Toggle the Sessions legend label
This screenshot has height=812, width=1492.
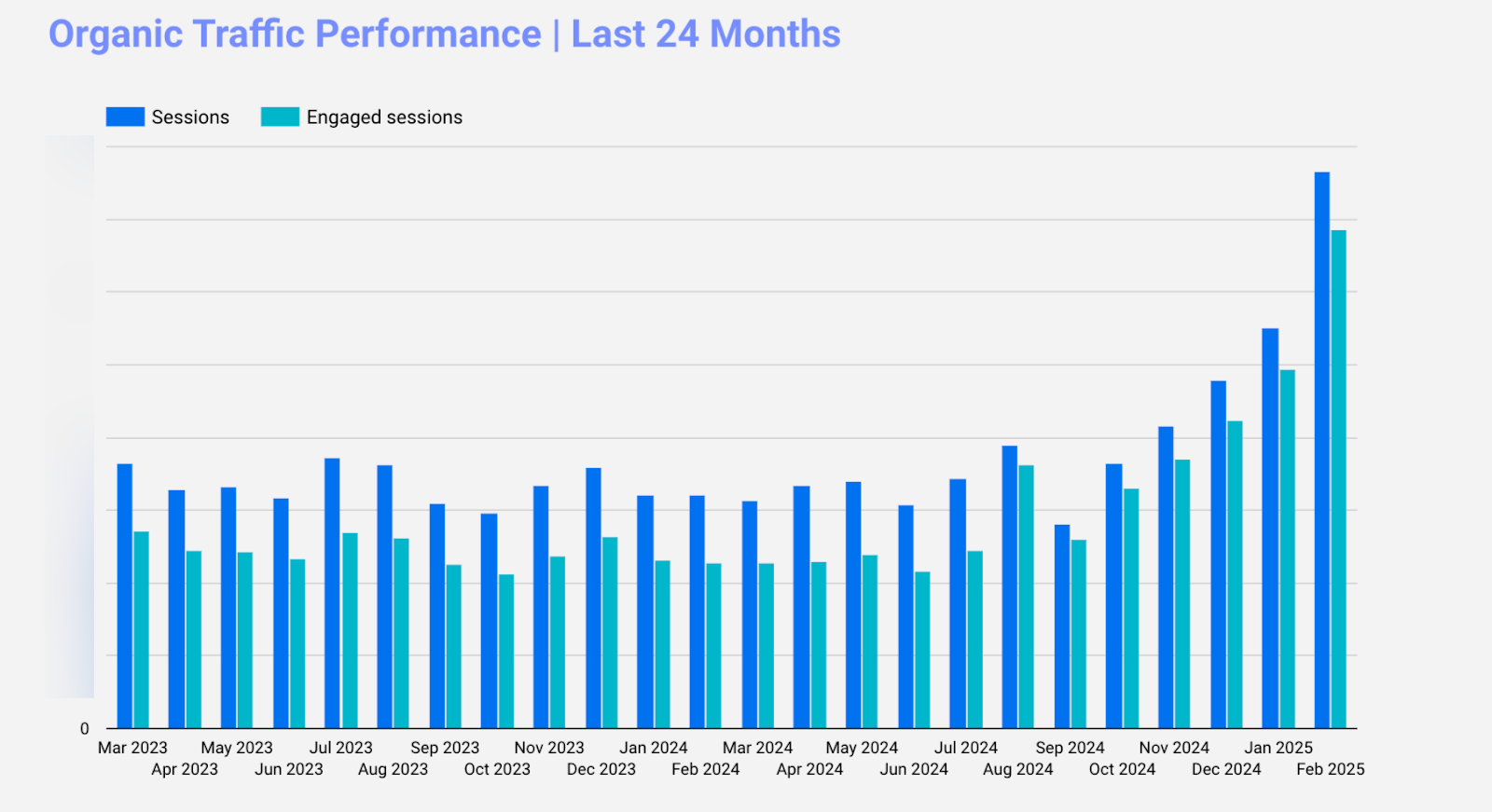click(190, 117)
